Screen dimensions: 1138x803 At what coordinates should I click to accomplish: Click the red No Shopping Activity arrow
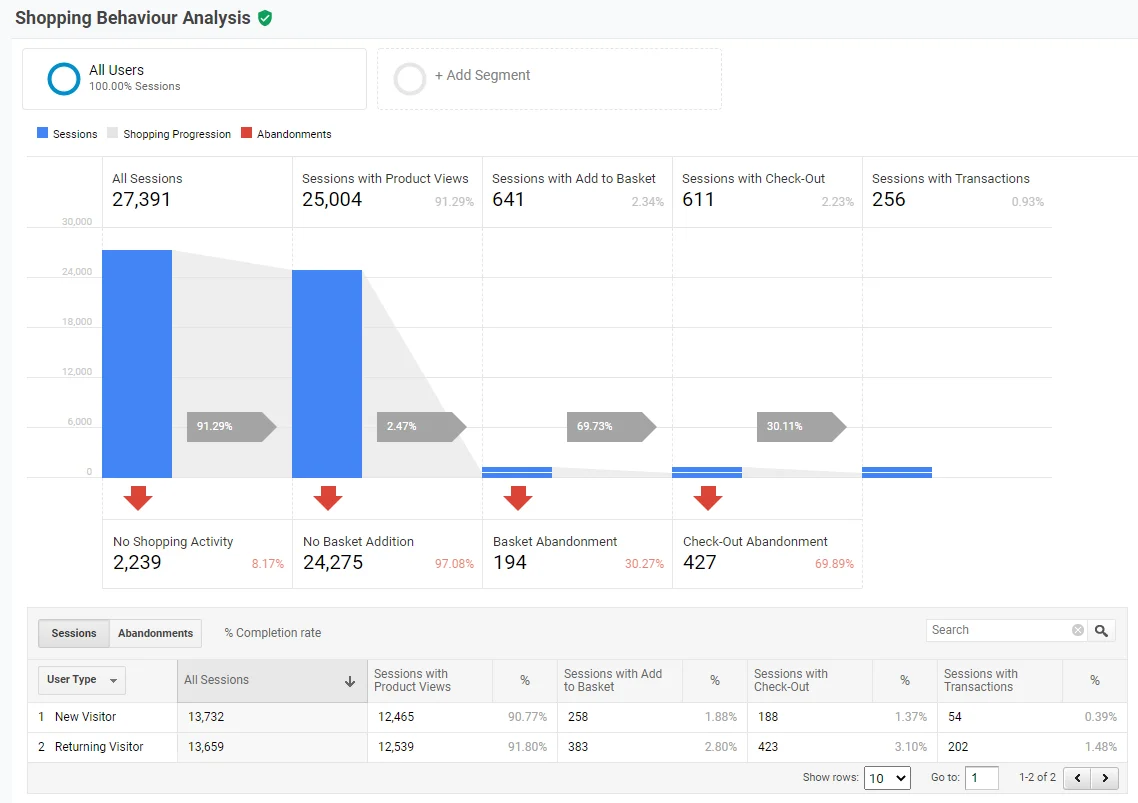(x=138, y=498)
